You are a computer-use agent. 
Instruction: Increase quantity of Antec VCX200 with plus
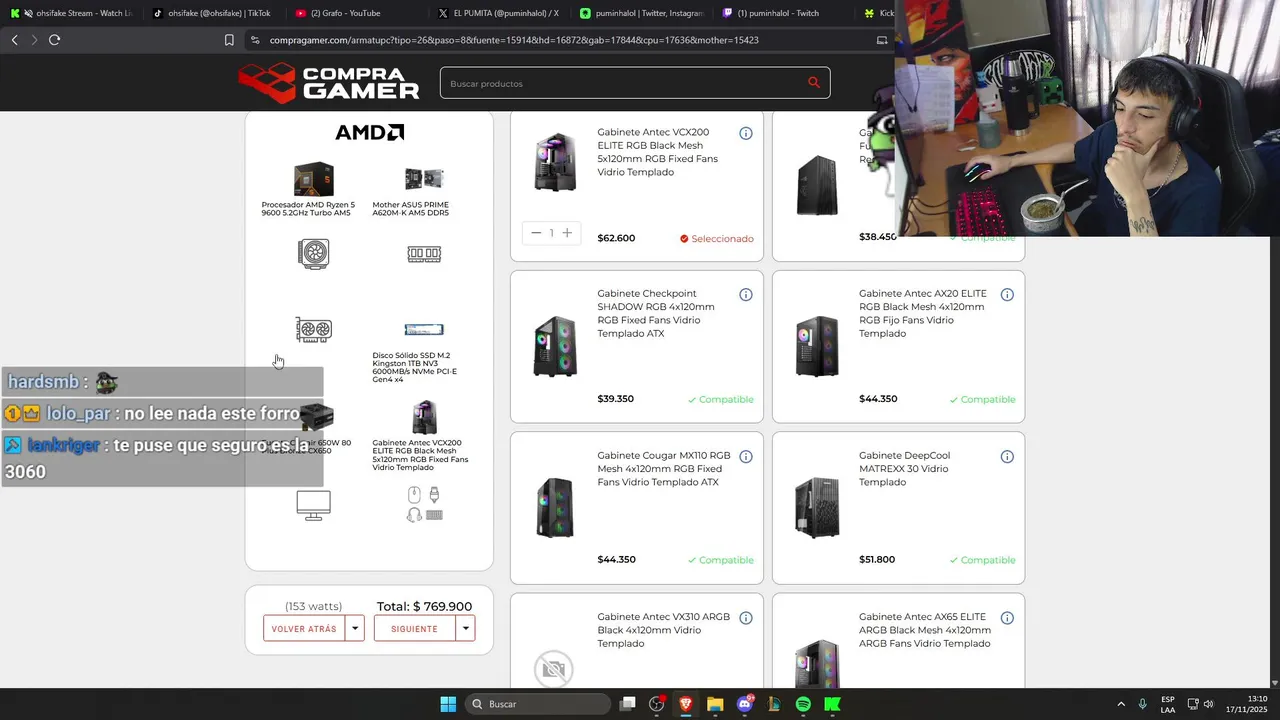tap(567, 233)
